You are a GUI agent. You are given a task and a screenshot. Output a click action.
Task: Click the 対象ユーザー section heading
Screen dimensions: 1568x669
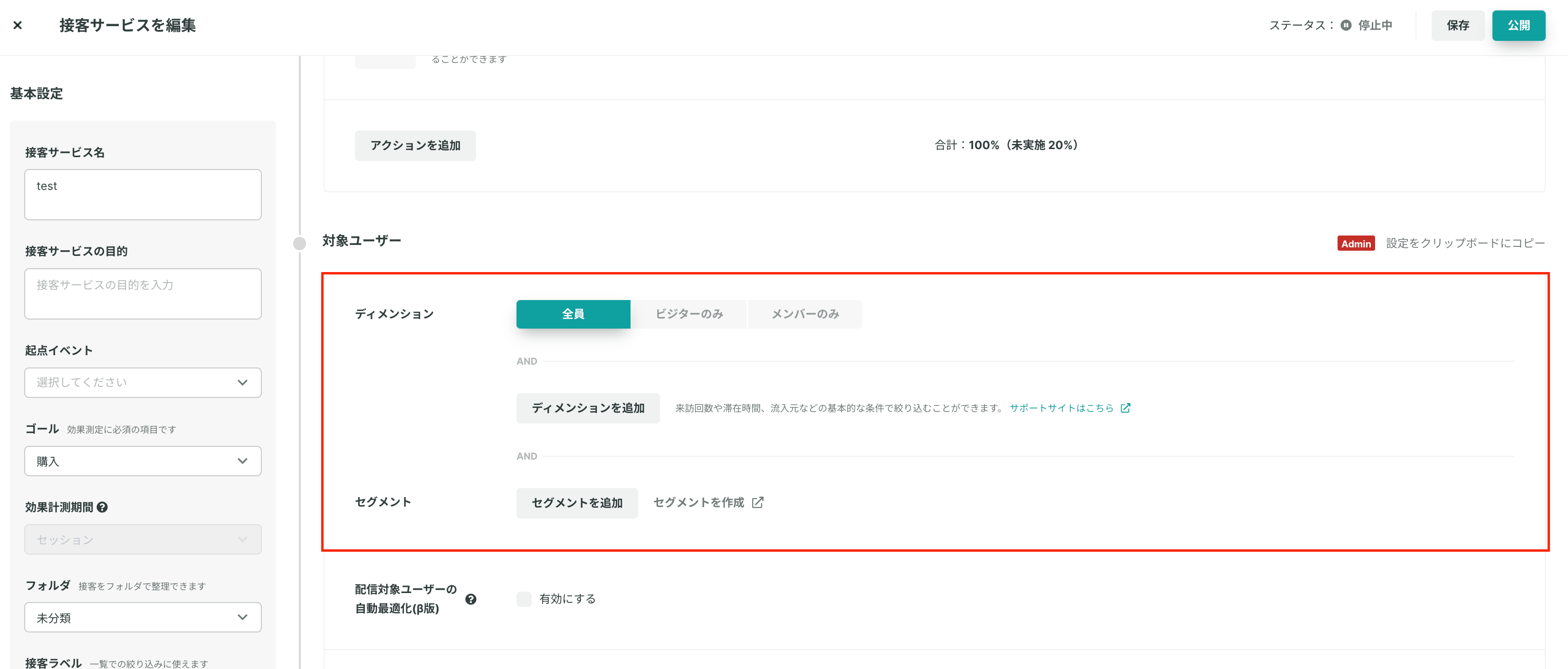[x=362, y=241]
